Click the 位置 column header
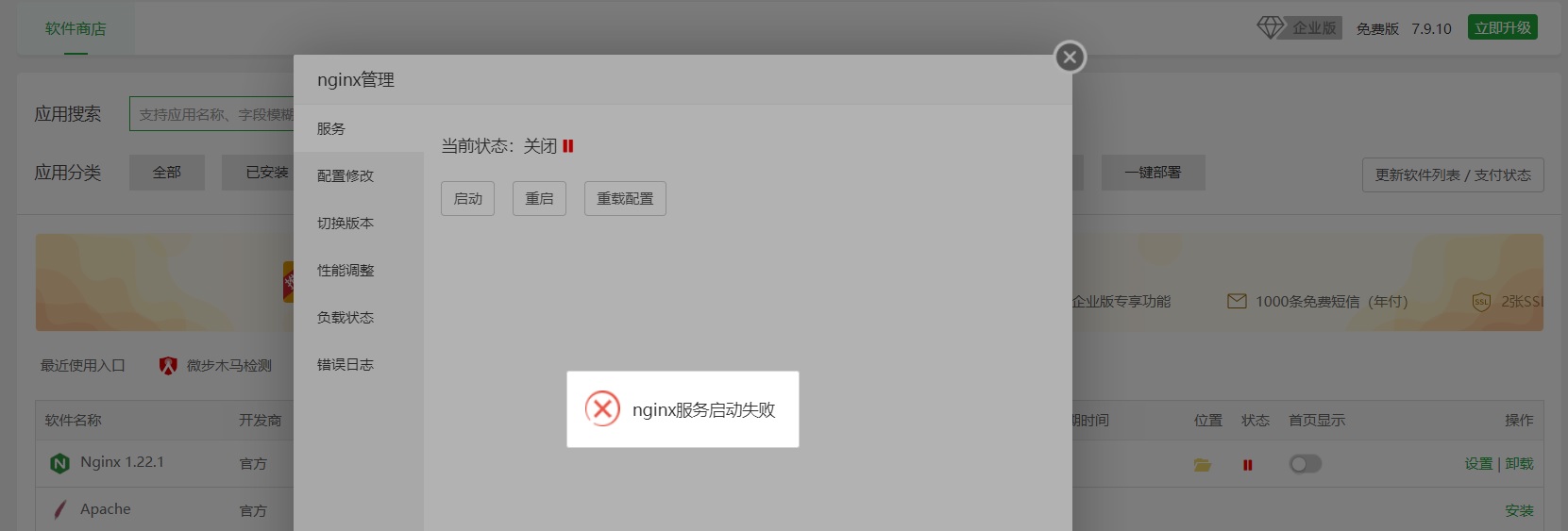The width and height of the screenshot is (1568, 531). click(x=1208, y=421)
